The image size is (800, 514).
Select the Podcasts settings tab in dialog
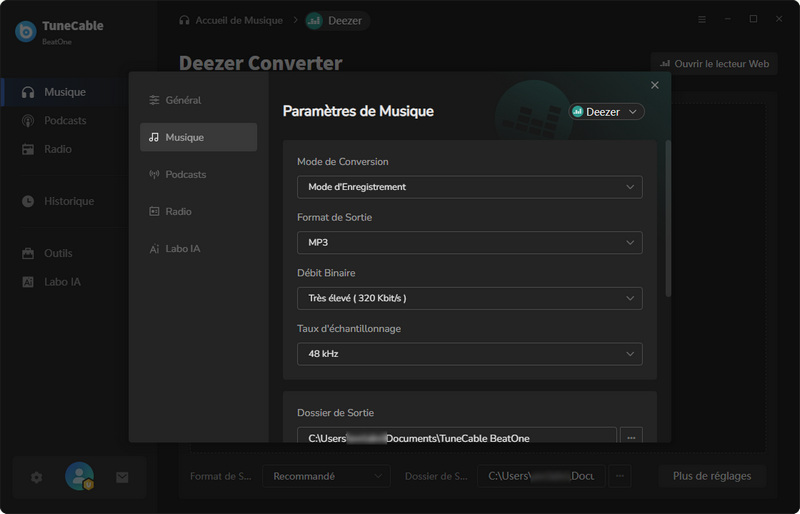185,174
